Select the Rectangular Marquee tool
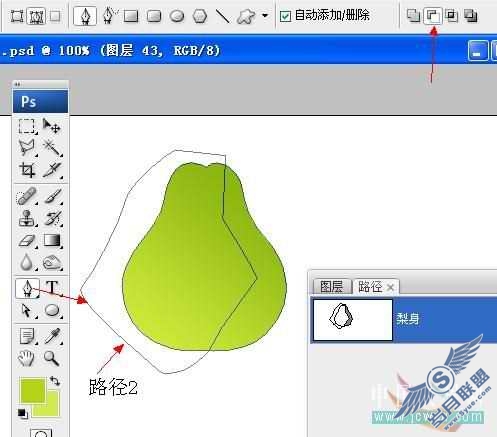Viewport: 497px width, 437px height. point(26,126)
